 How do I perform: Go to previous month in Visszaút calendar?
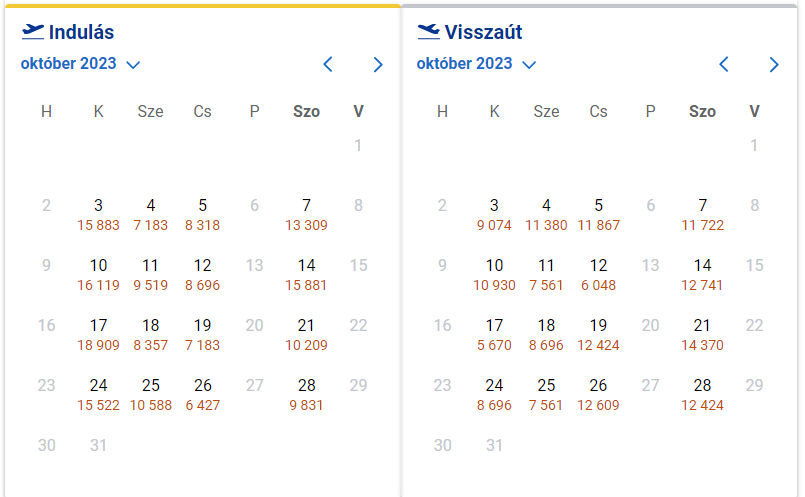pyautogui.click(x=724, y=64)
